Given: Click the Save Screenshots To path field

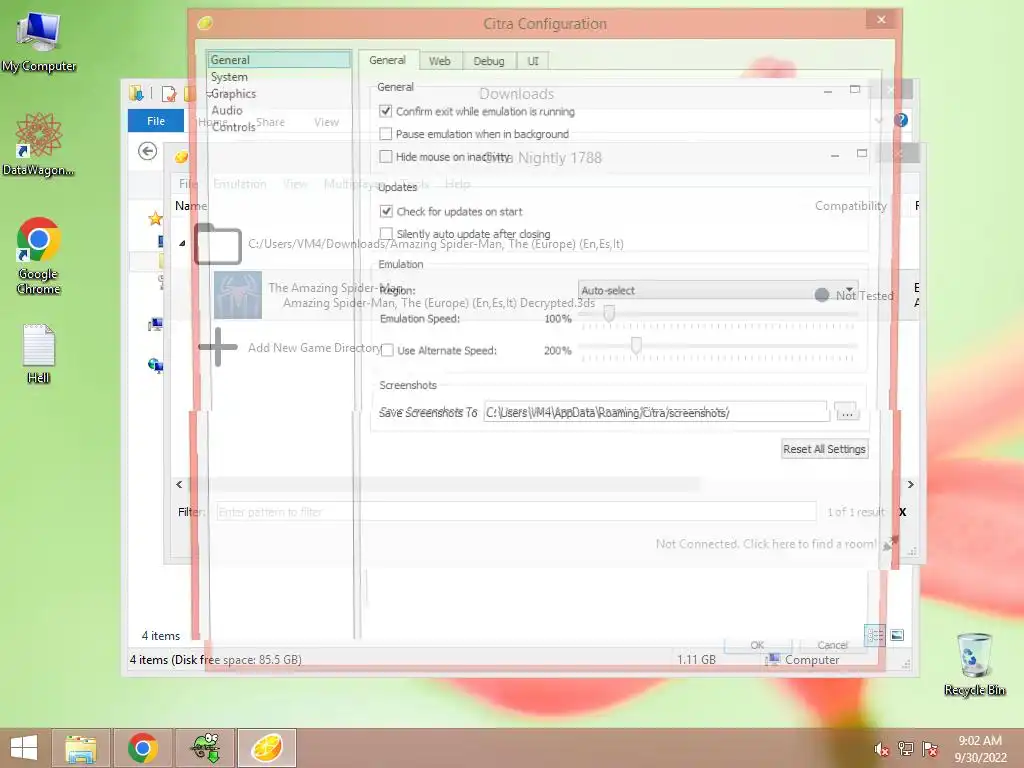Looking at the screenshot, I should 656,412.
